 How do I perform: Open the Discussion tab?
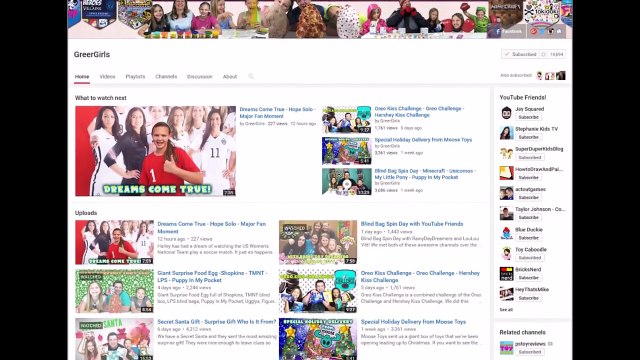(200, 77)
